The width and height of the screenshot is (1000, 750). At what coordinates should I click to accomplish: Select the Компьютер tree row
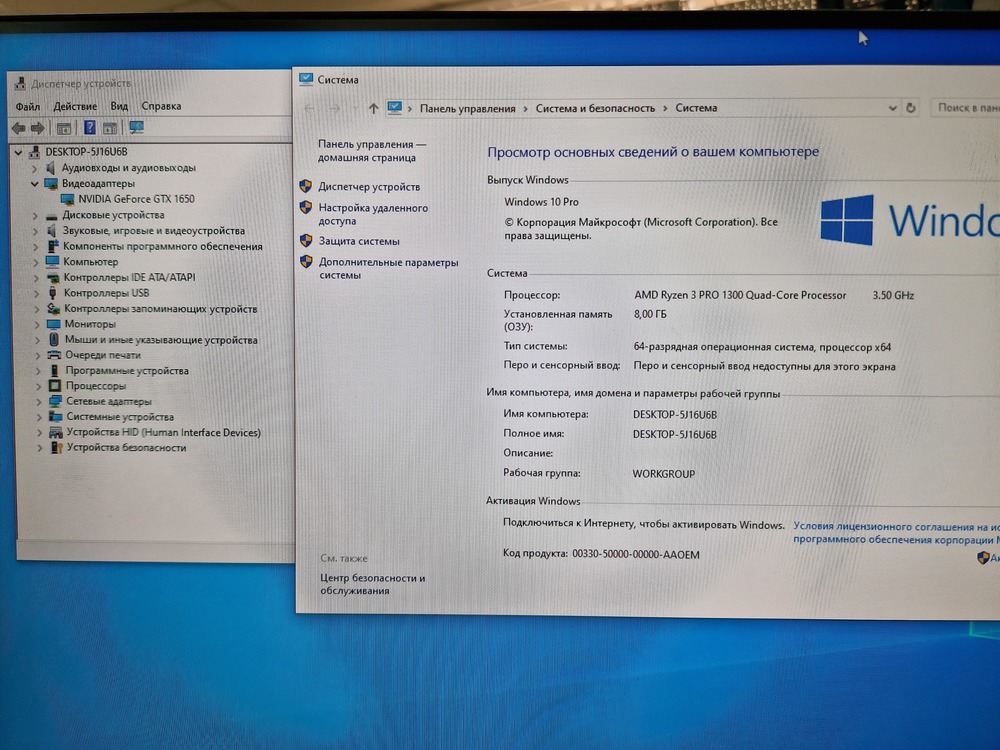pos(91,261)
